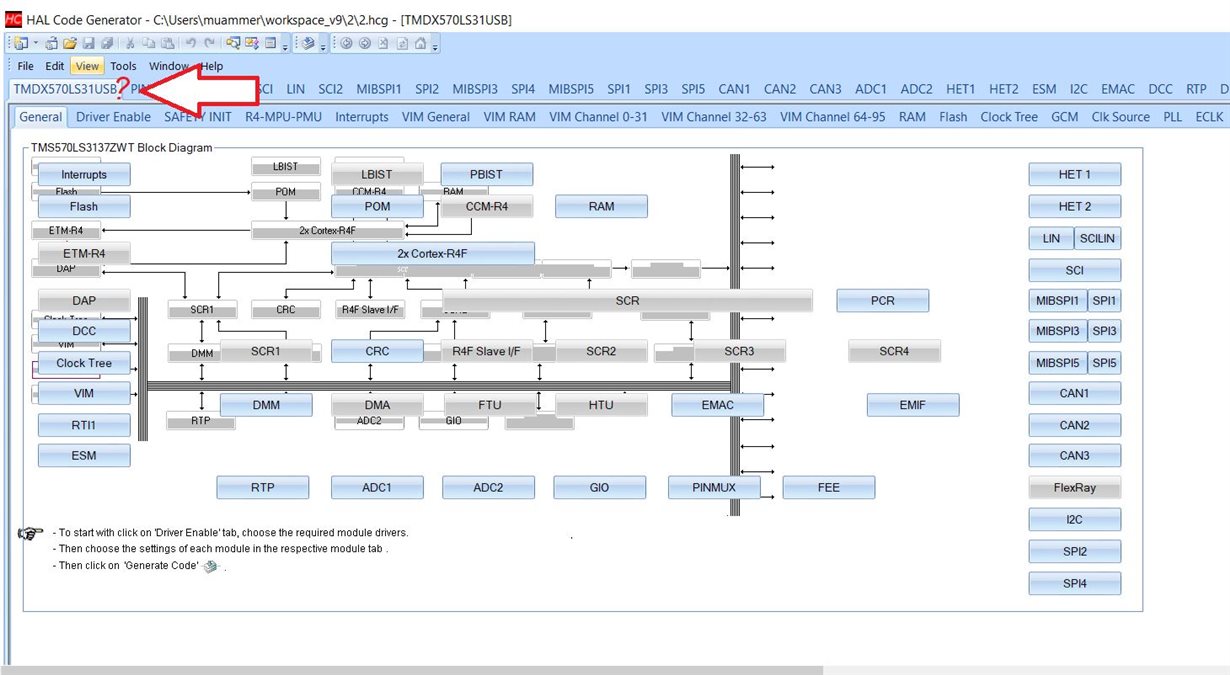This screenshot has width=1230, height=675.
Task: Select the Clock Tree tab
Action: coord(1009,117)
